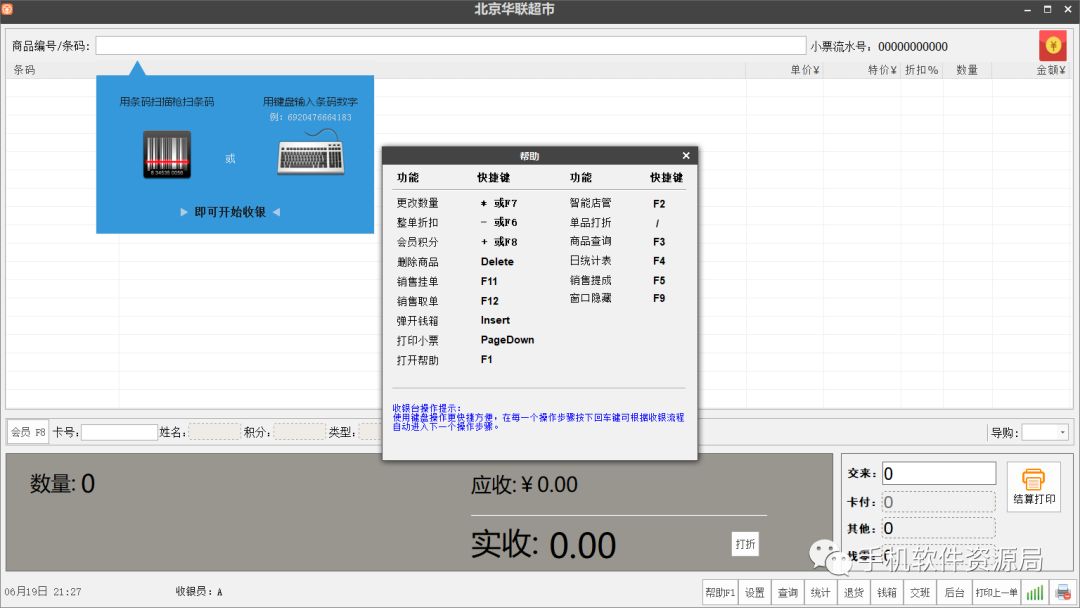Viewport: 1080px width, 608px height.
Task: Click the 折扣% column header
Action: pyautogui.click(x=921, y=70)
